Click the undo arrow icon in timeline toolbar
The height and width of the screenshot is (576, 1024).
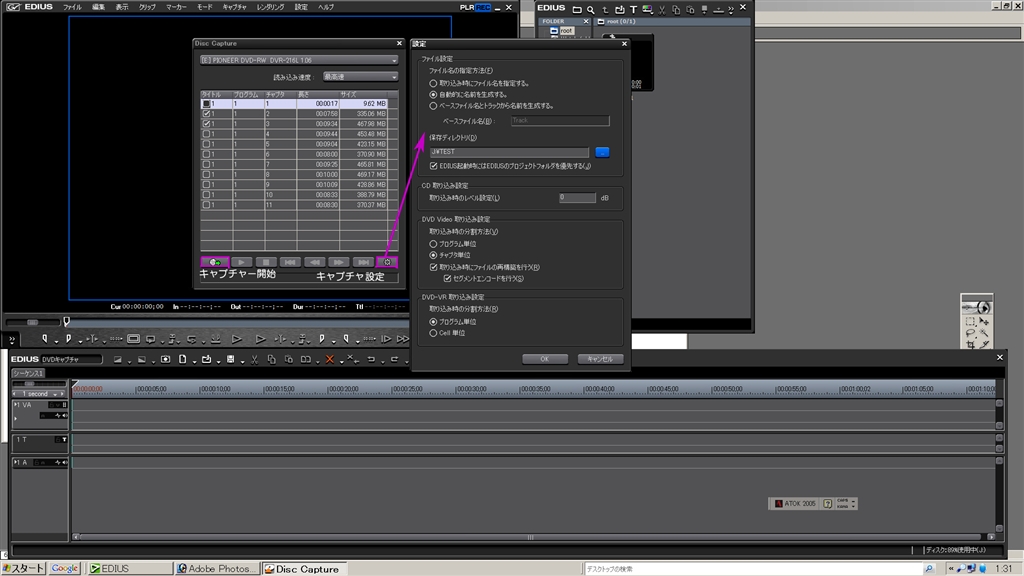click(371, 359)
